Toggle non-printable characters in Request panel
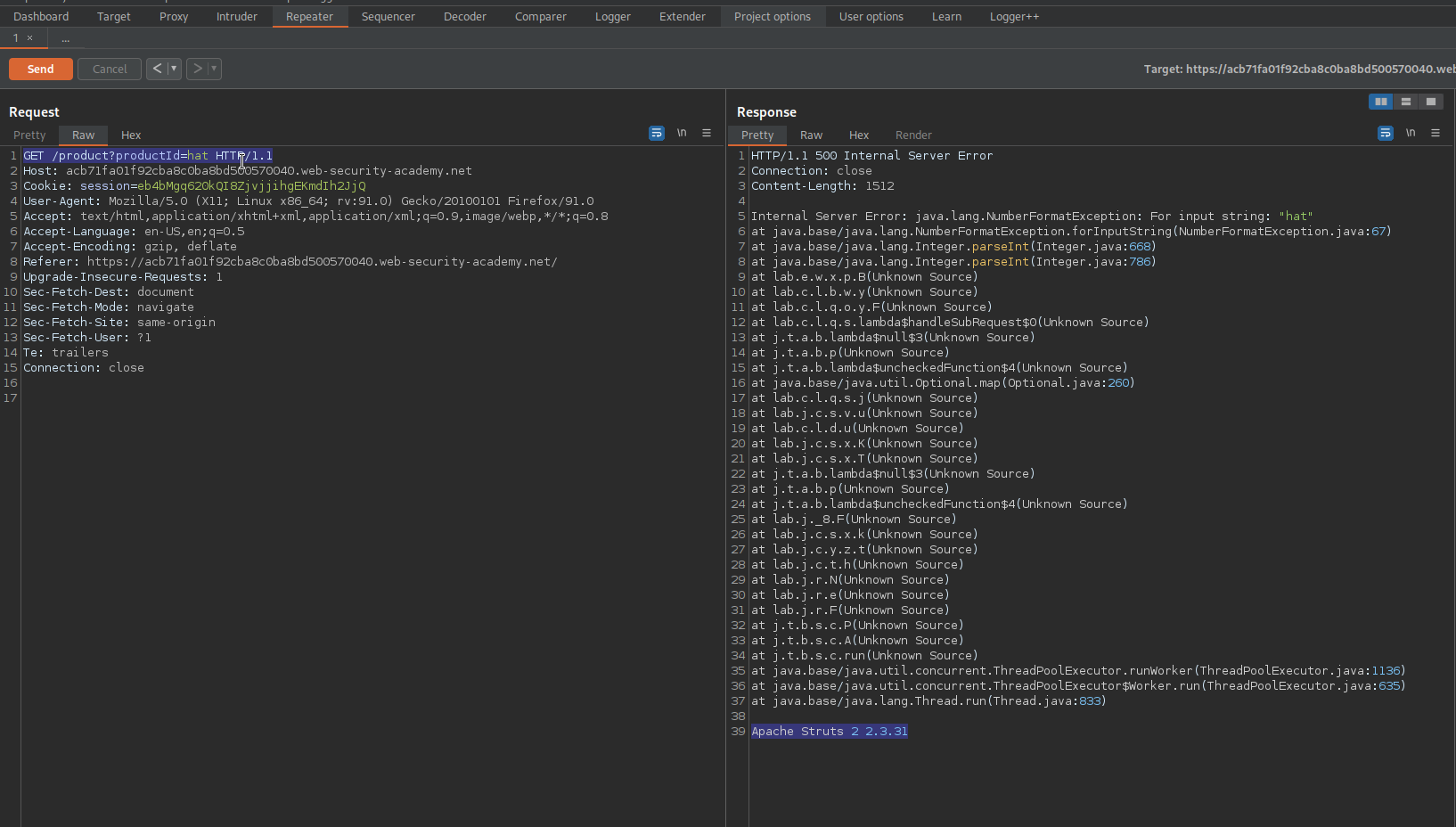The image size is (1456, 827). coord(682,133)
